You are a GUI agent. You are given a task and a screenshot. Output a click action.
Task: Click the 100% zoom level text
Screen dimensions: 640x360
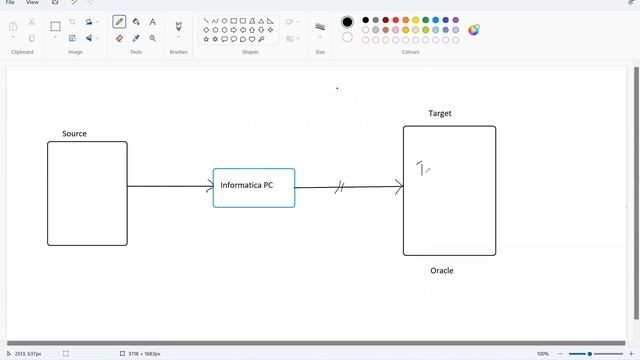point(542,353)
